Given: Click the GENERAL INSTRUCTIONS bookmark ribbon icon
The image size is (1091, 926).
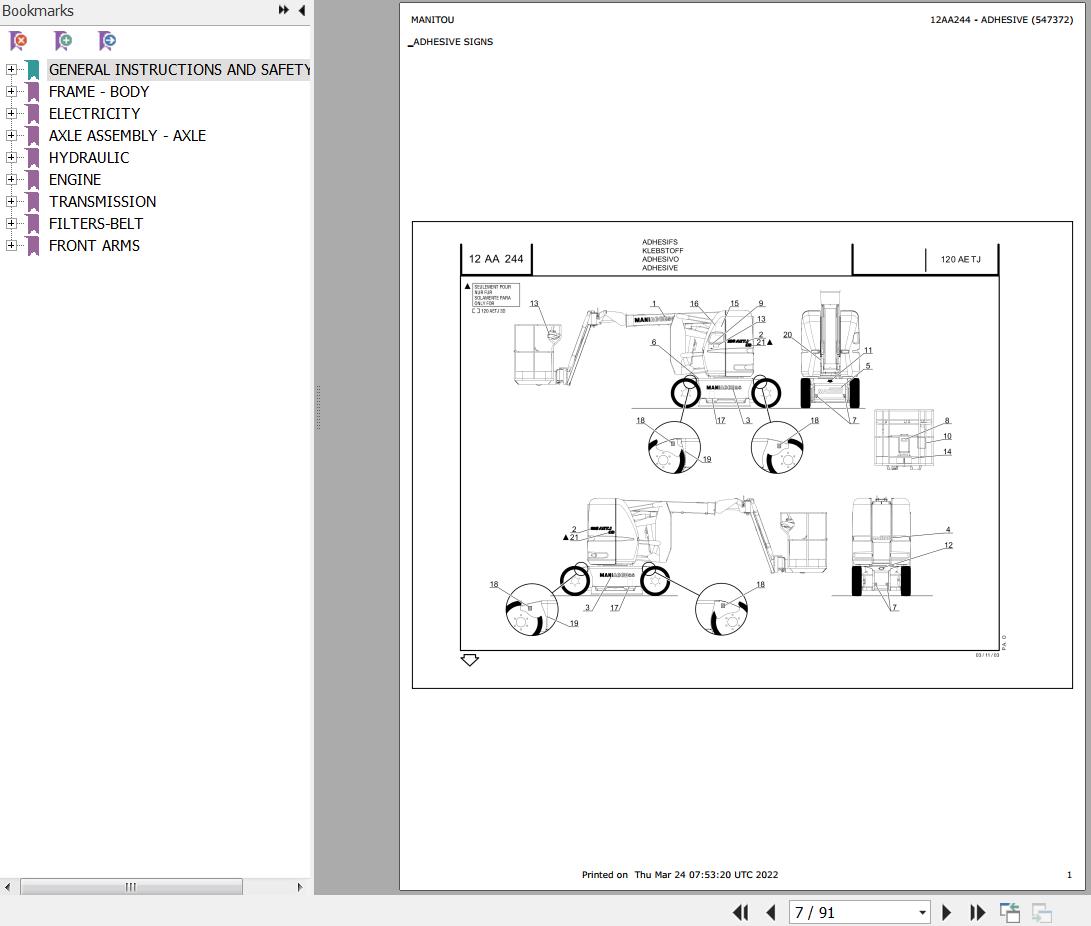Looking at the screenshot, I should point(33,70).
